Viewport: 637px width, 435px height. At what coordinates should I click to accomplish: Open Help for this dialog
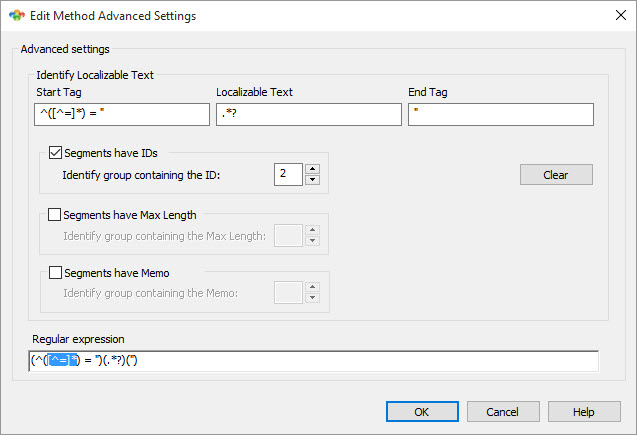coord(584,412)
